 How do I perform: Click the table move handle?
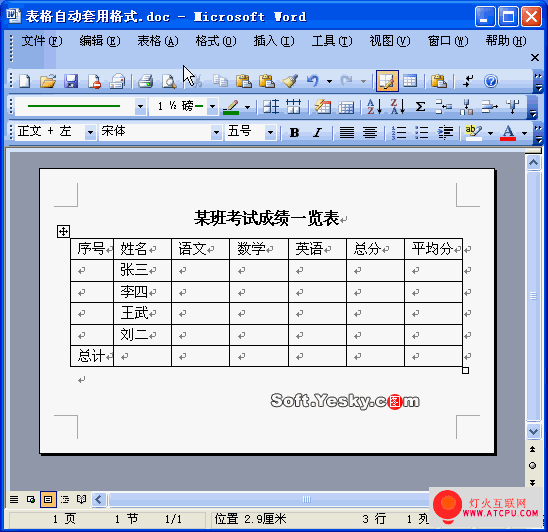(63, 231)
